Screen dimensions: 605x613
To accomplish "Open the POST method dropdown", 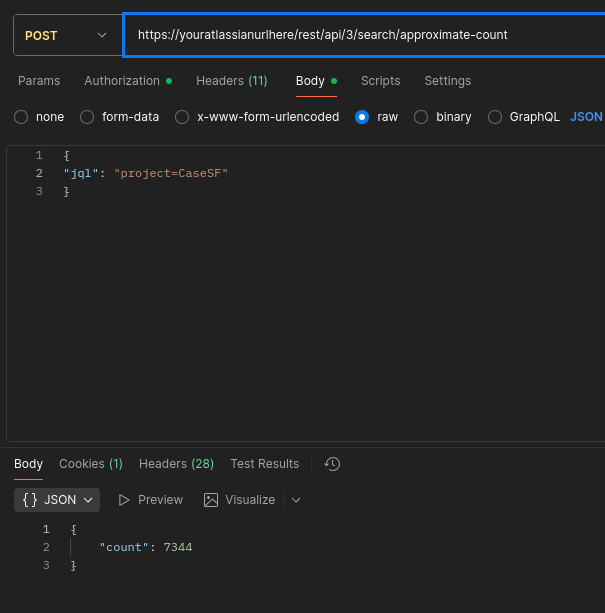I will [65, 35].
